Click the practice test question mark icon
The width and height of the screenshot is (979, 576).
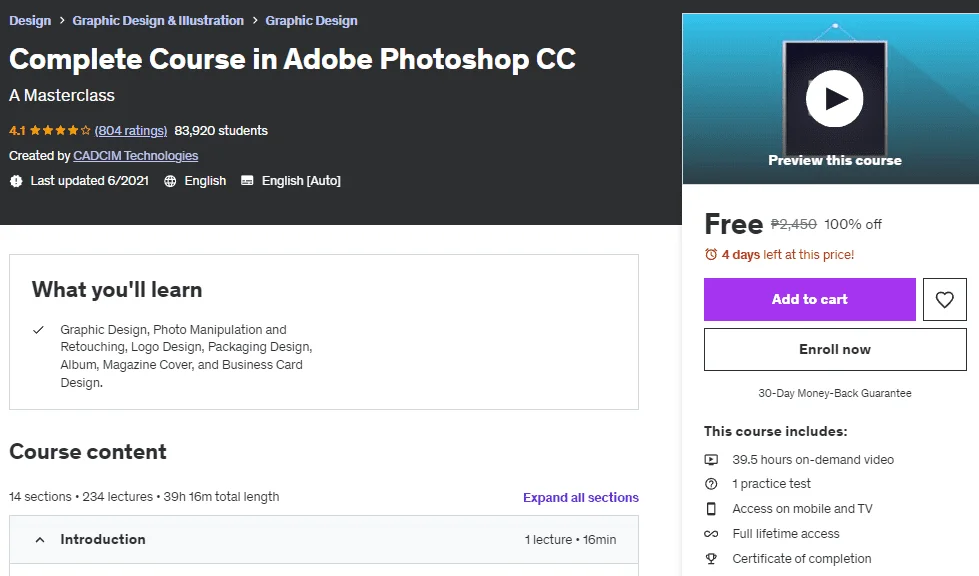(x=711, y=484)
